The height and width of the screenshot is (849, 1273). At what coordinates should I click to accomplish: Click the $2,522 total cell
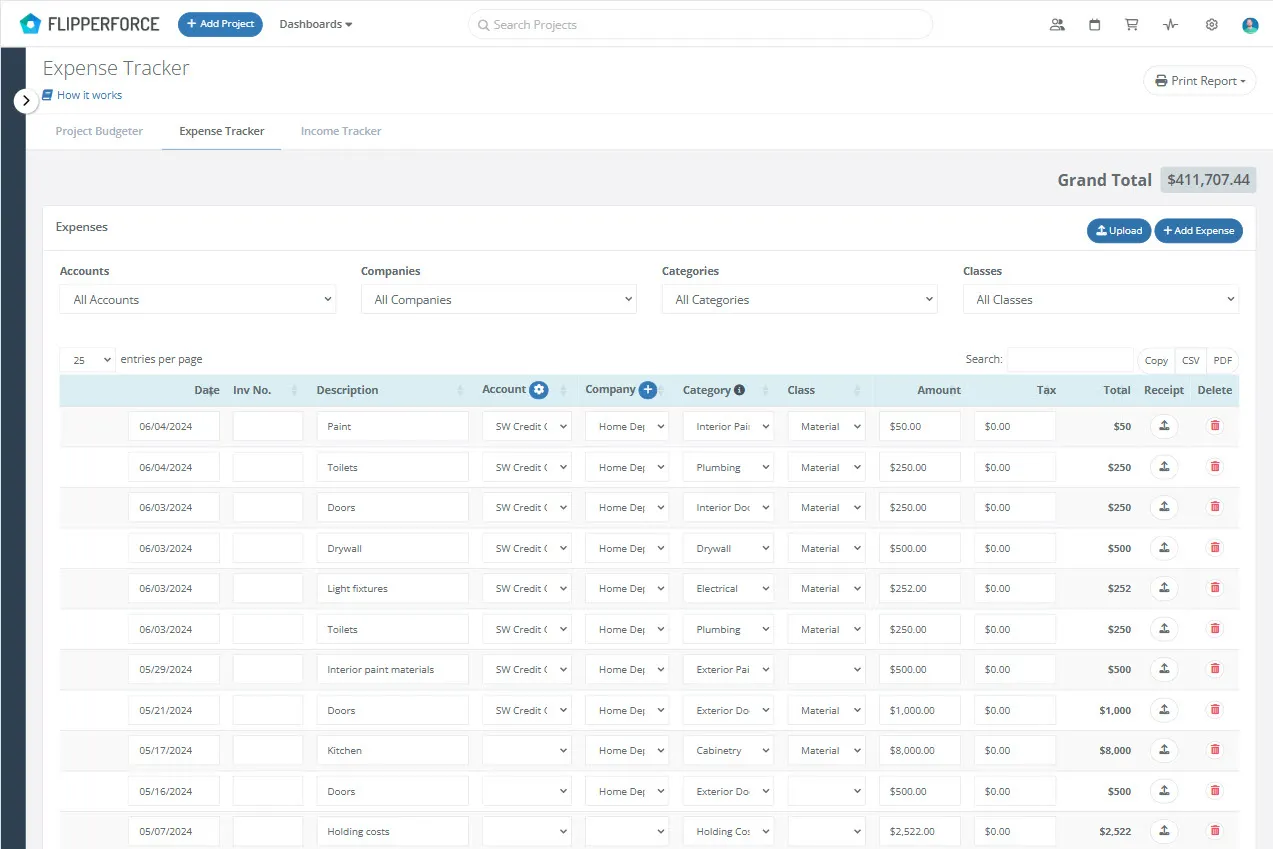[1115, 831]
